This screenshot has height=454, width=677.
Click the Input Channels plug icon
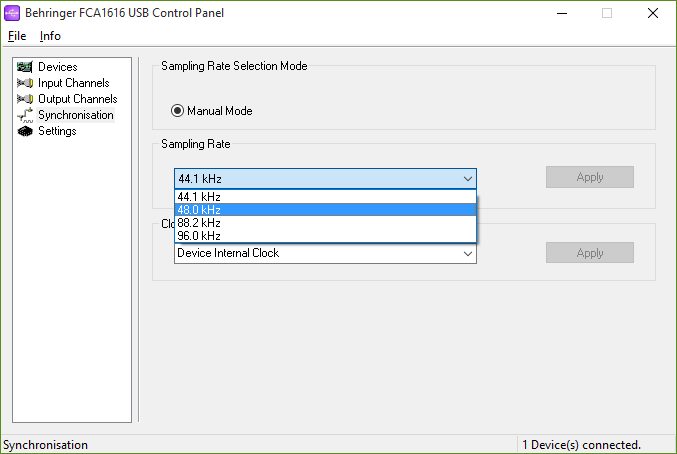click(25, 83)
